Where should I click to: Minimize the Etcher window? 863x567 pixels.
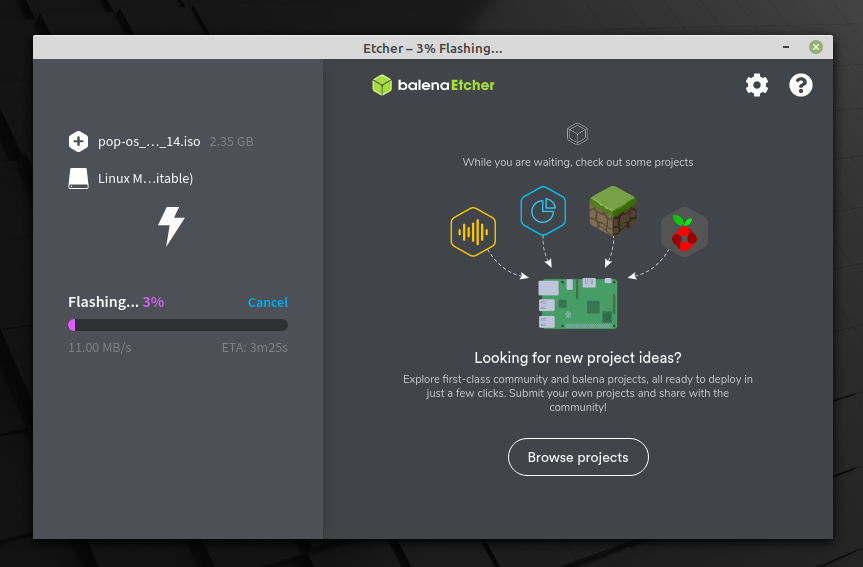click(786, 47)
